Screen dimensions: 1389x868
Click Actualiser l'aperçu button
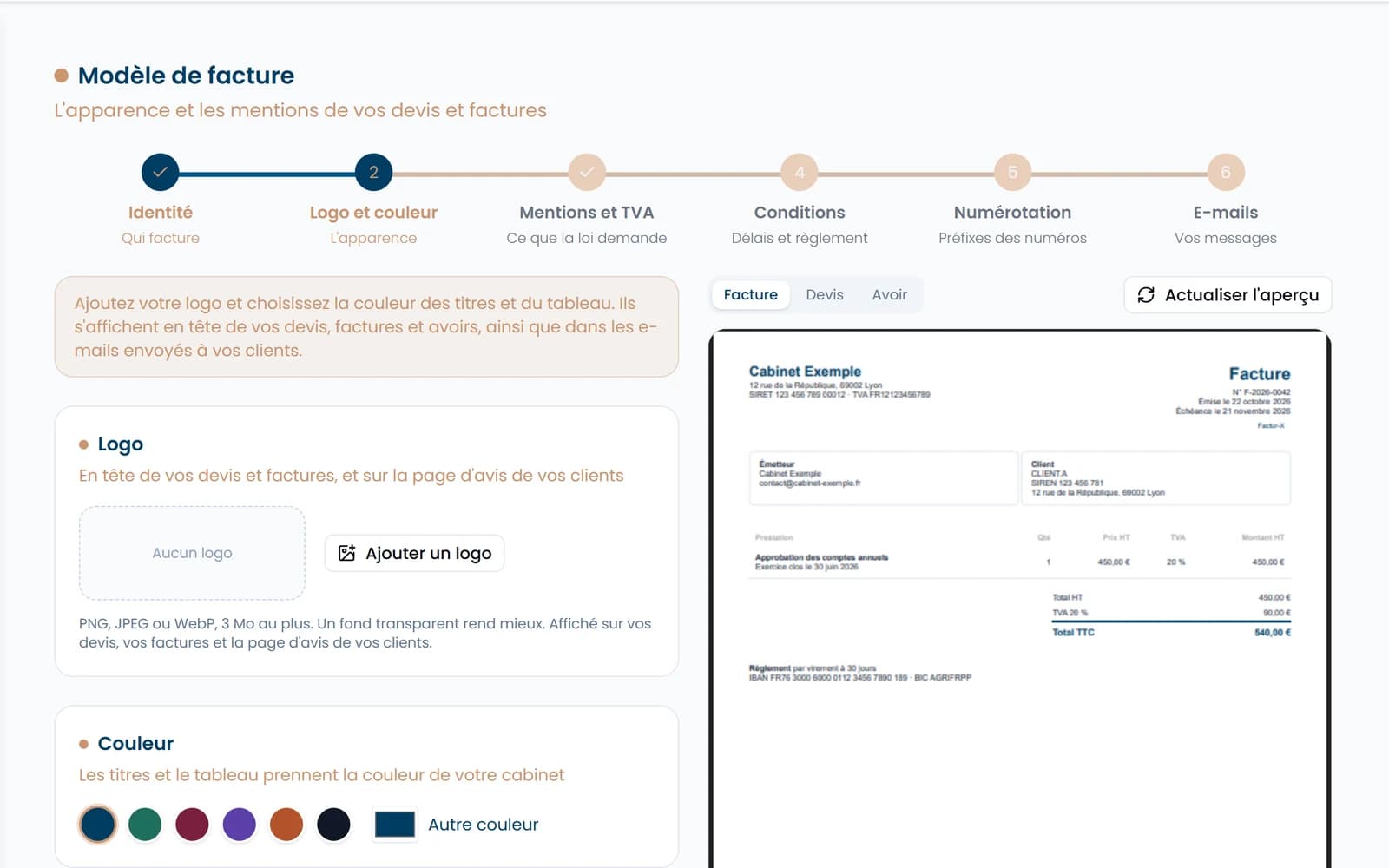pos(1228,295)
